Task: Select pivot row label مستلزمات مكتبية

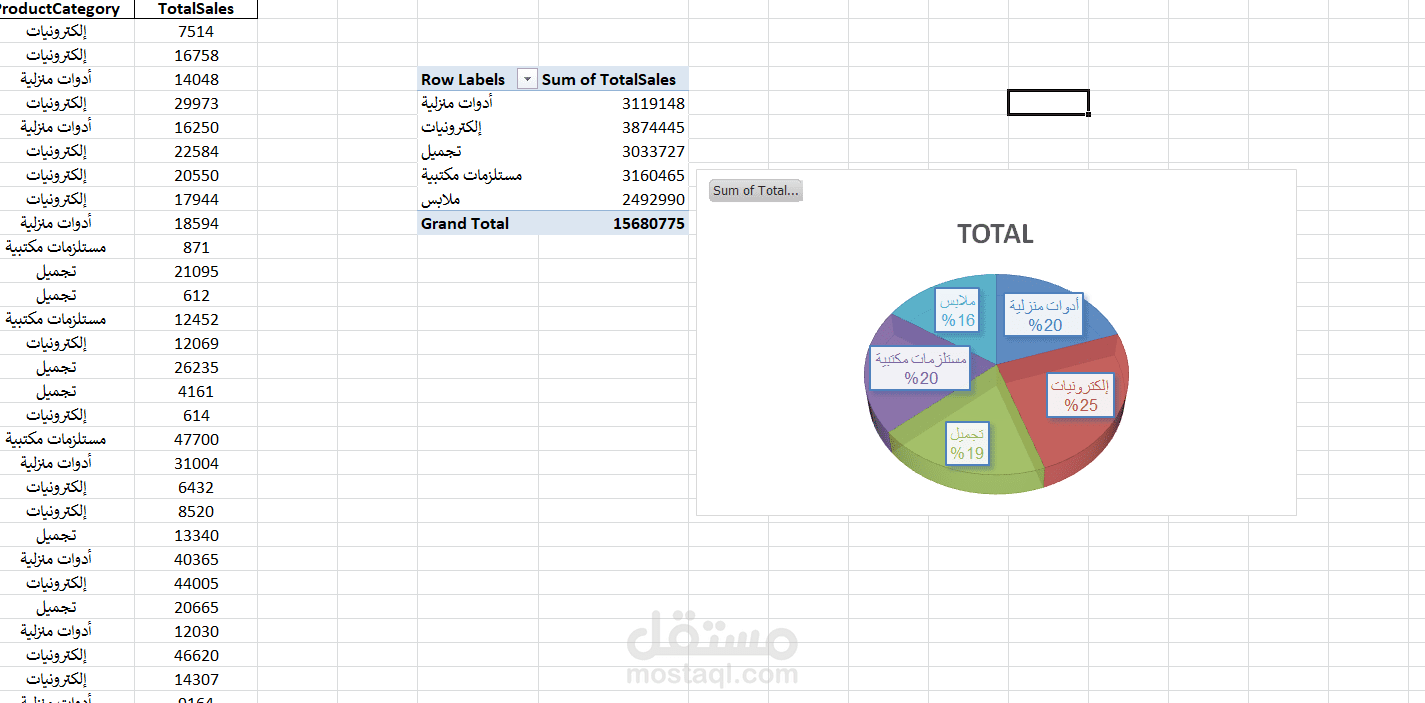Action: (x=478, y=175)
